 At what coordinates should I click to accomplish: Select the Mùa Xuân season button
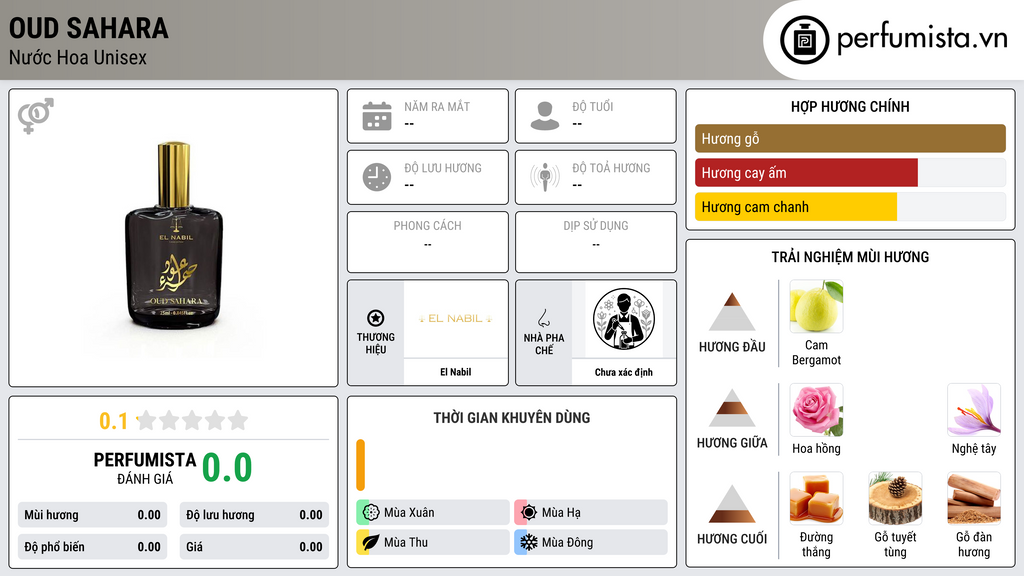coord(432,513)
